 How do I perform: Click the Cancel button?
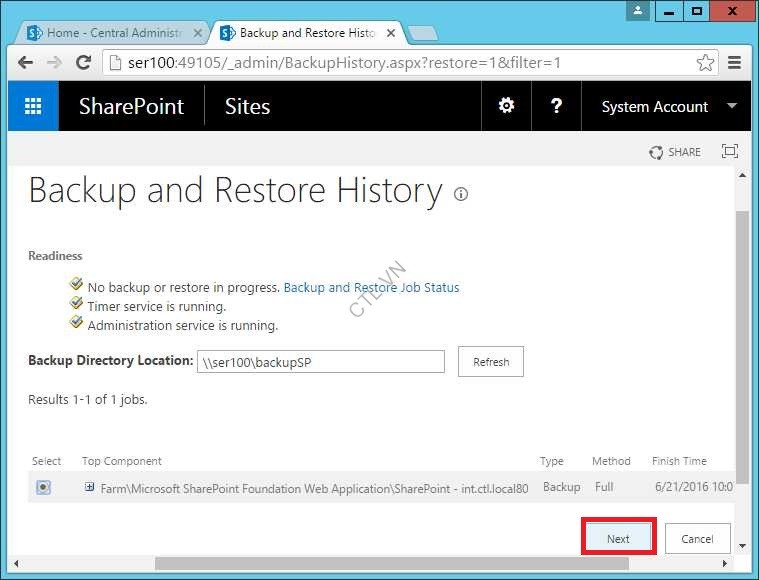click(698, 538)
